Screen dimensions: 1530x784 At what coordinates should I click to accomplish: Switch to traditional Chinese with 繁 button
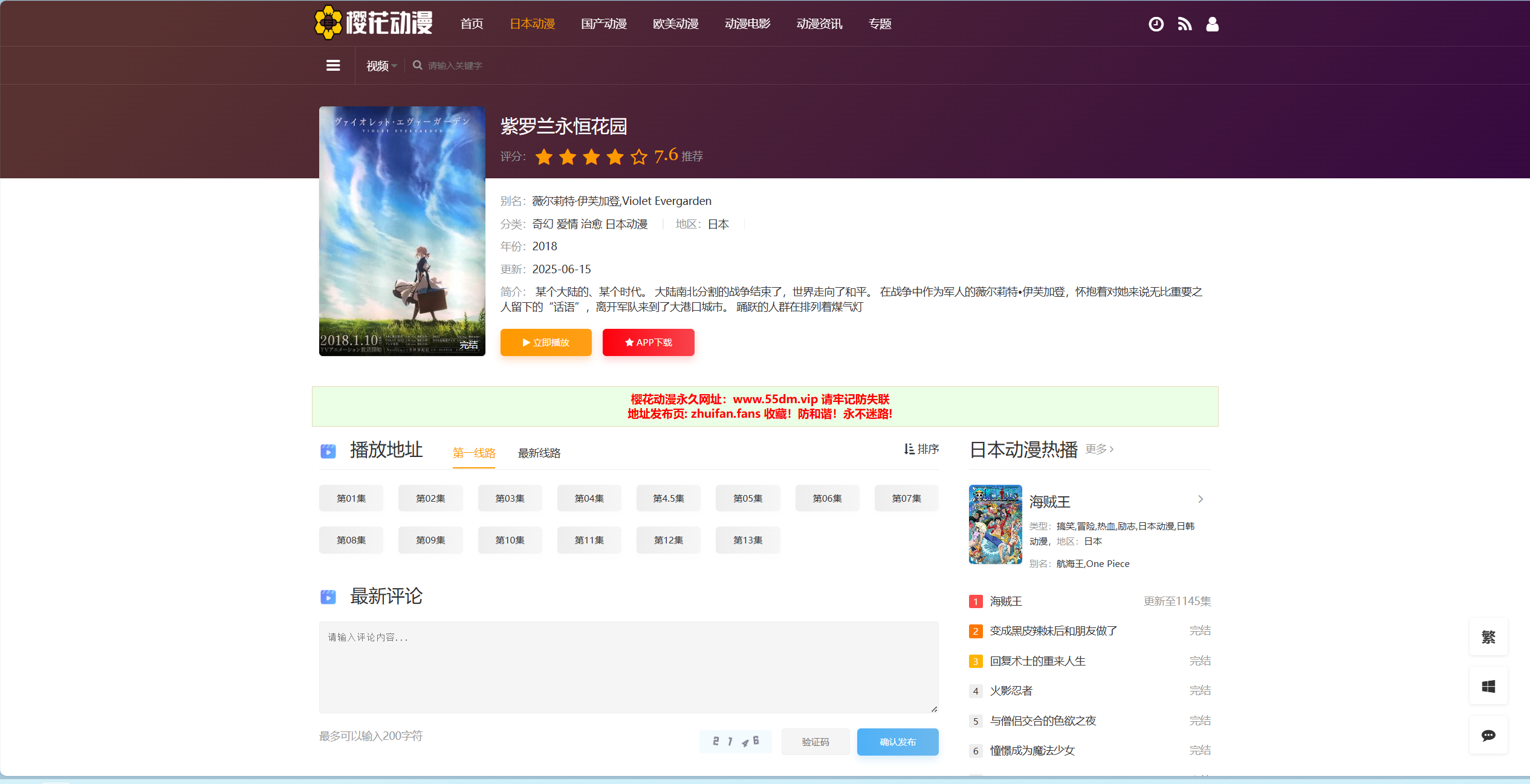1488,637
